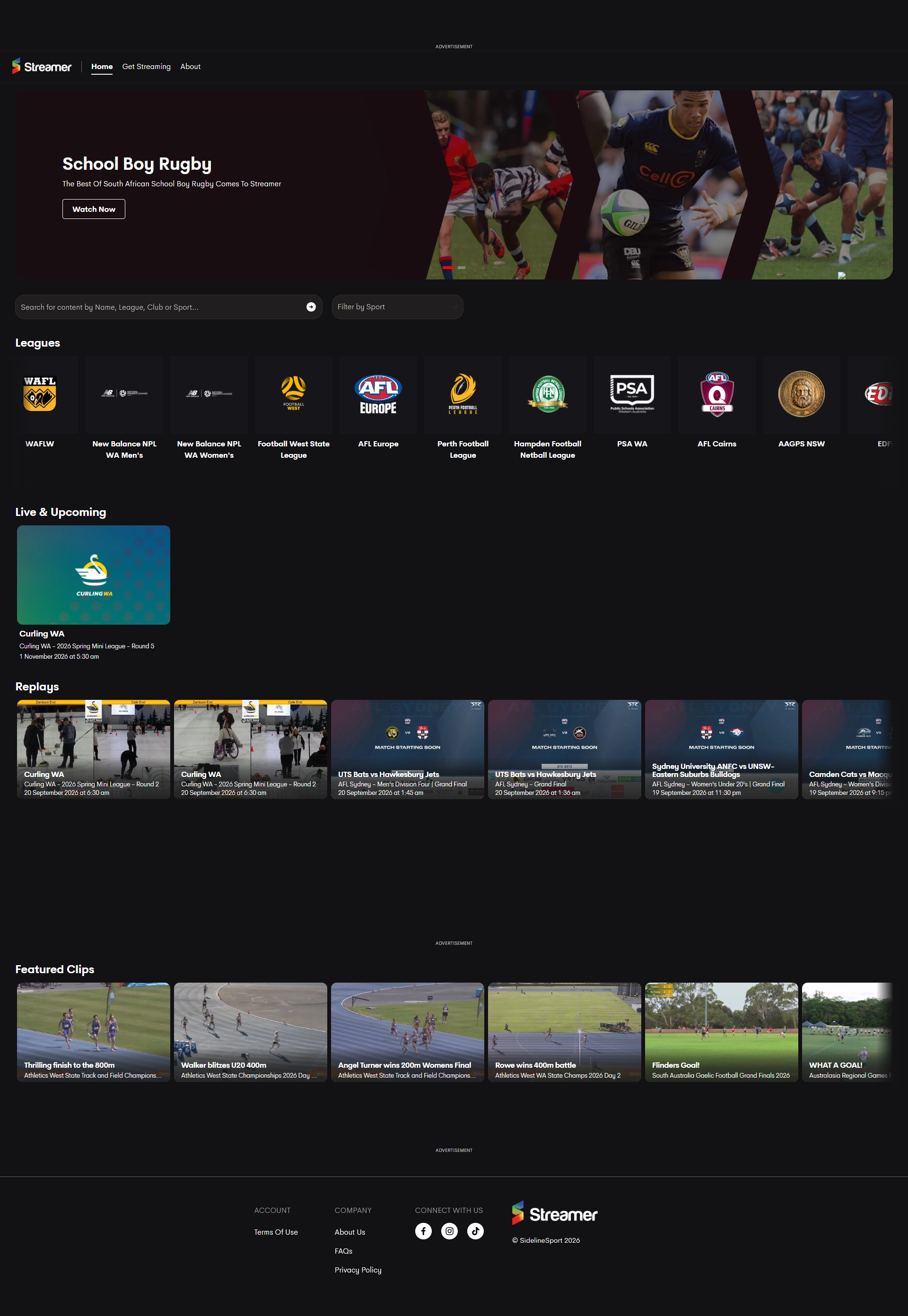
Task: Click the Curling WA upcoming title
Action: coord(42,634)
